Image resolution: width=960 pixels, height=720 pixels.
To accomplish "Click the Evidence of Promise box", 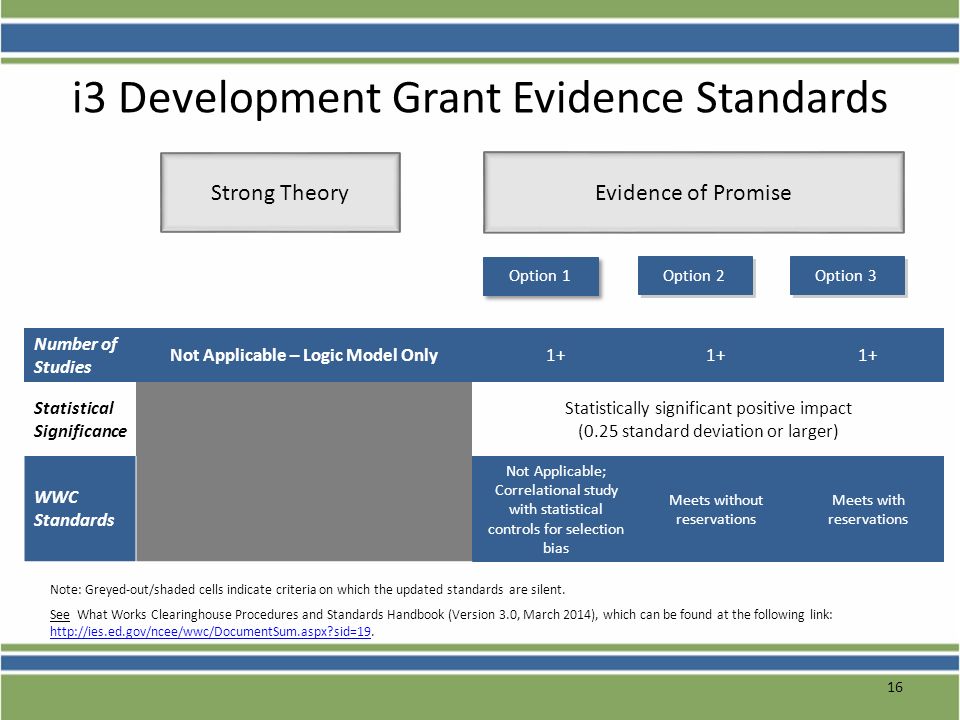I will (694, 192).
